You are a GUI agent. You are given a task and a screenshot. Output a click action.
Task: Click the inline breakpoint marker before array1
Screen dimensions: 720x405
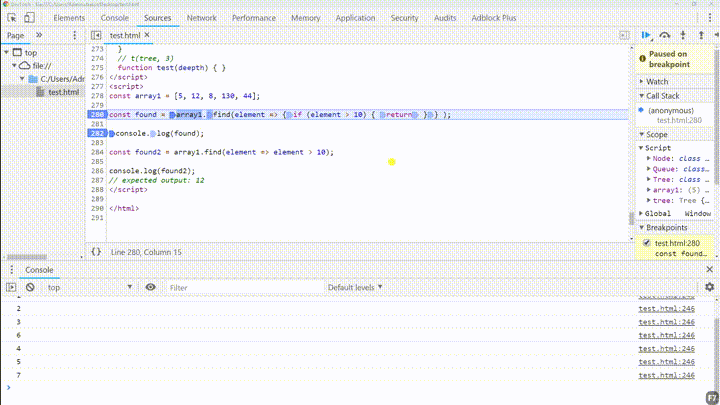coord(173,115)
